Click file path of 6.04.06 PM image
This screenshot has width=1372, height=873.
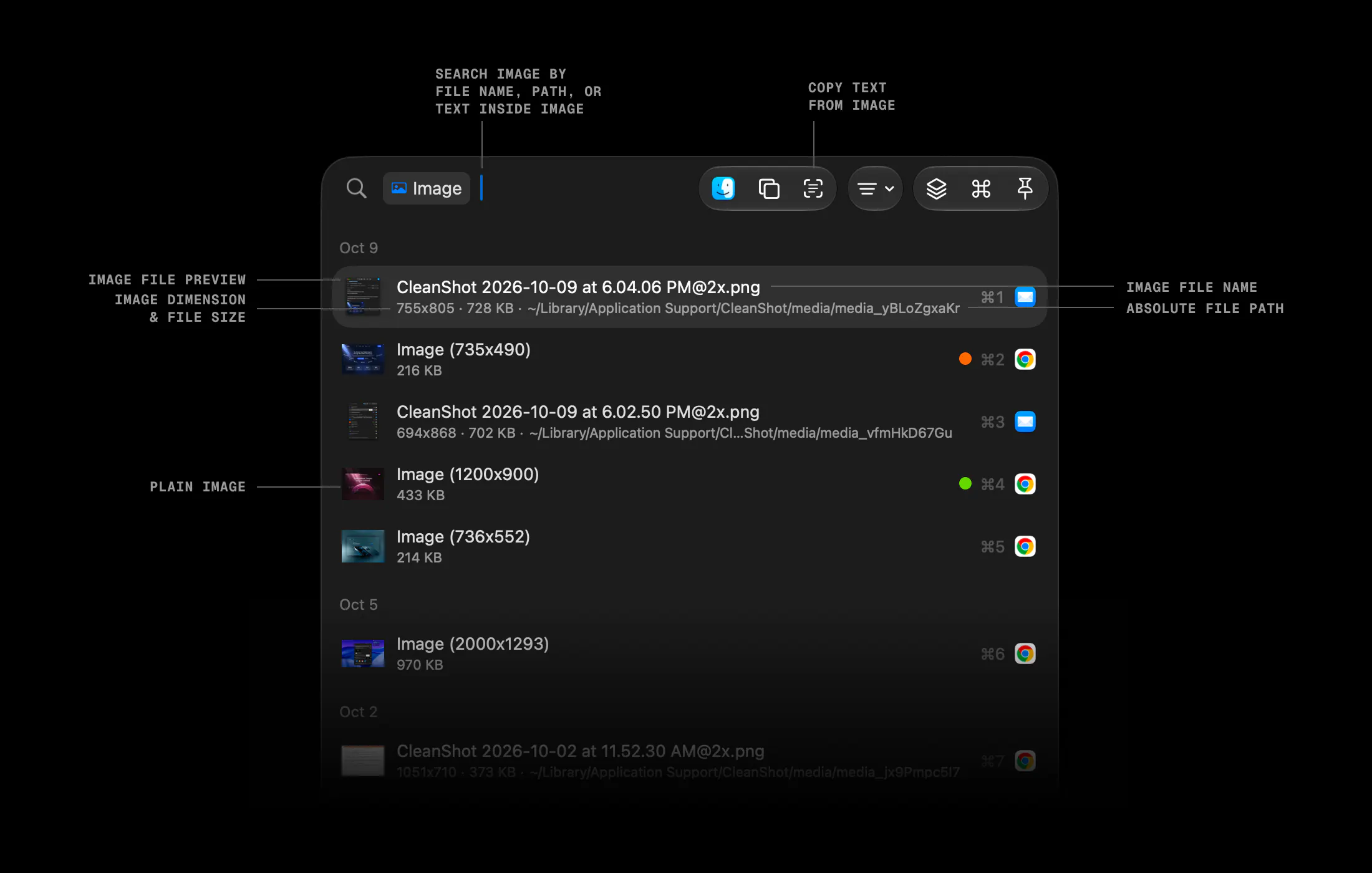(x=743, y=308)
